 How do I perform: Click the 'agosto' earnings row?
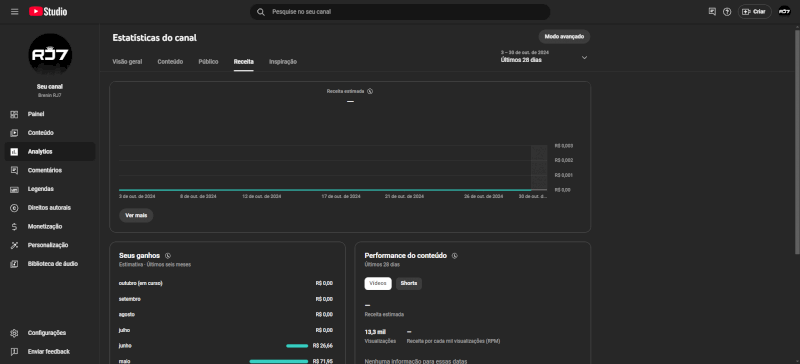click(226, 314)
